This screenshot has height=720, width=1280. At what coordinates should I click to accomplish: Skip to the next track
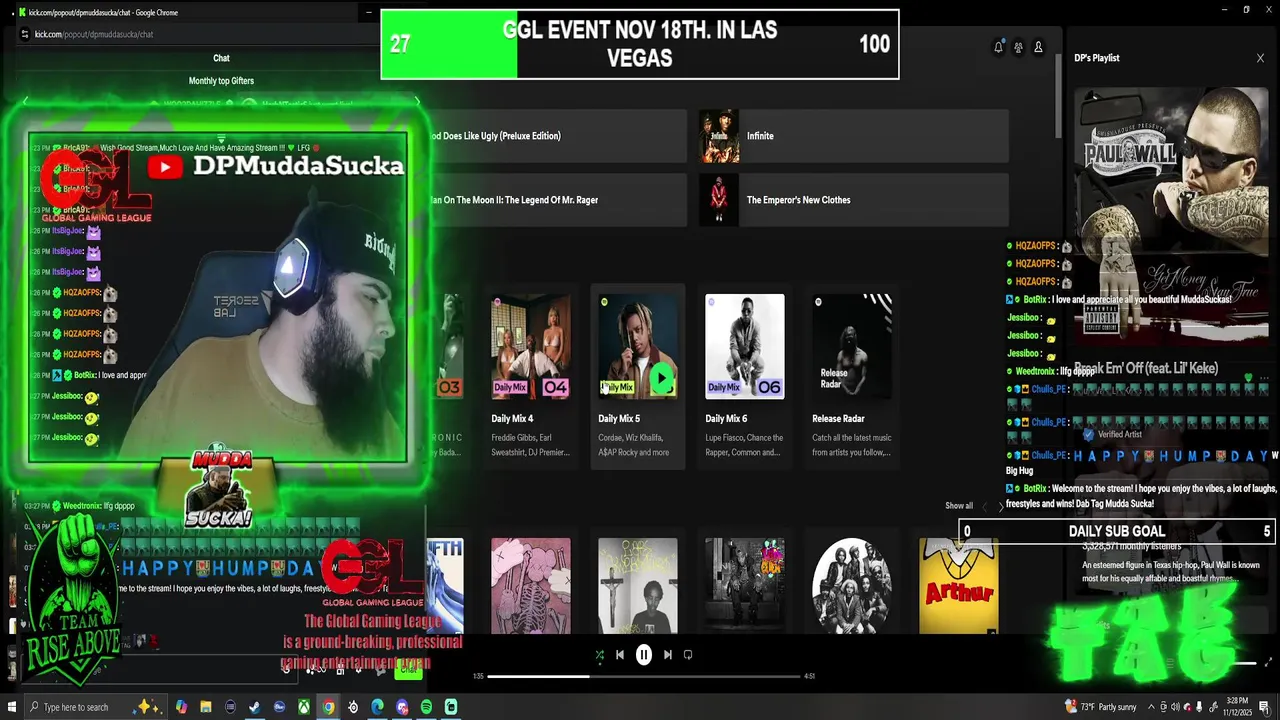[668, 655]
